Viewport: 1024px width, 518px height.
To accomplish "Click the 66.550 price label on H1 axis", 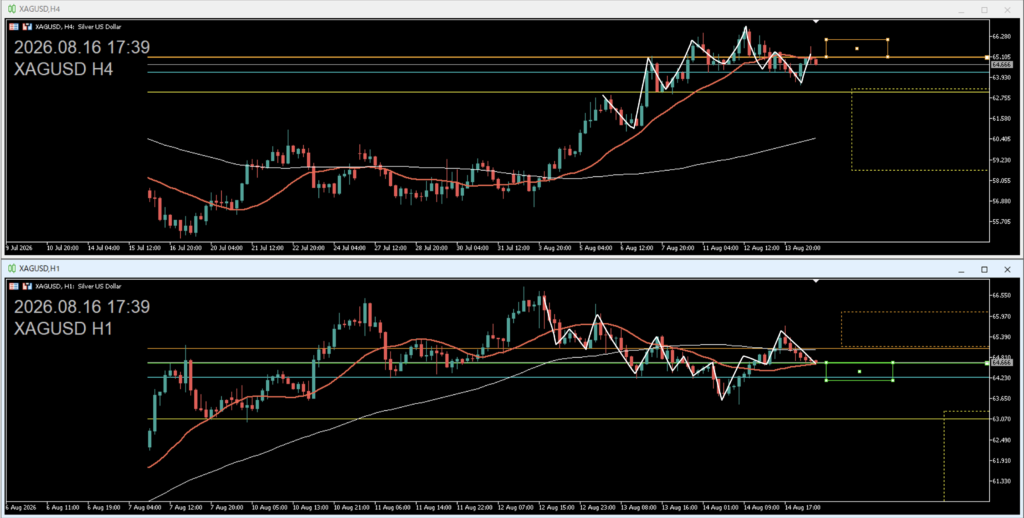I will coord(1002,295).
